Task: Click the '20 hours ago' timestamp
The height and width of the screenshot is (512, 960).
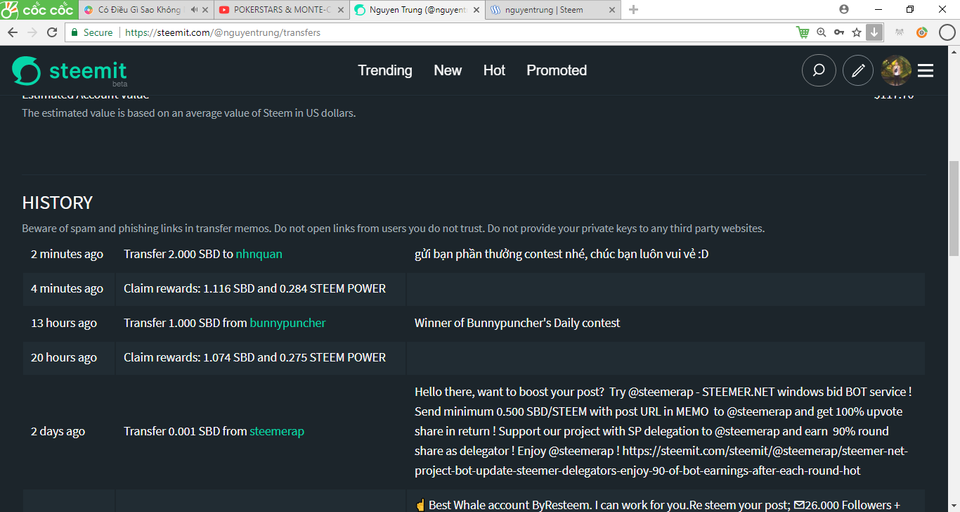Action: coord(64,357)
